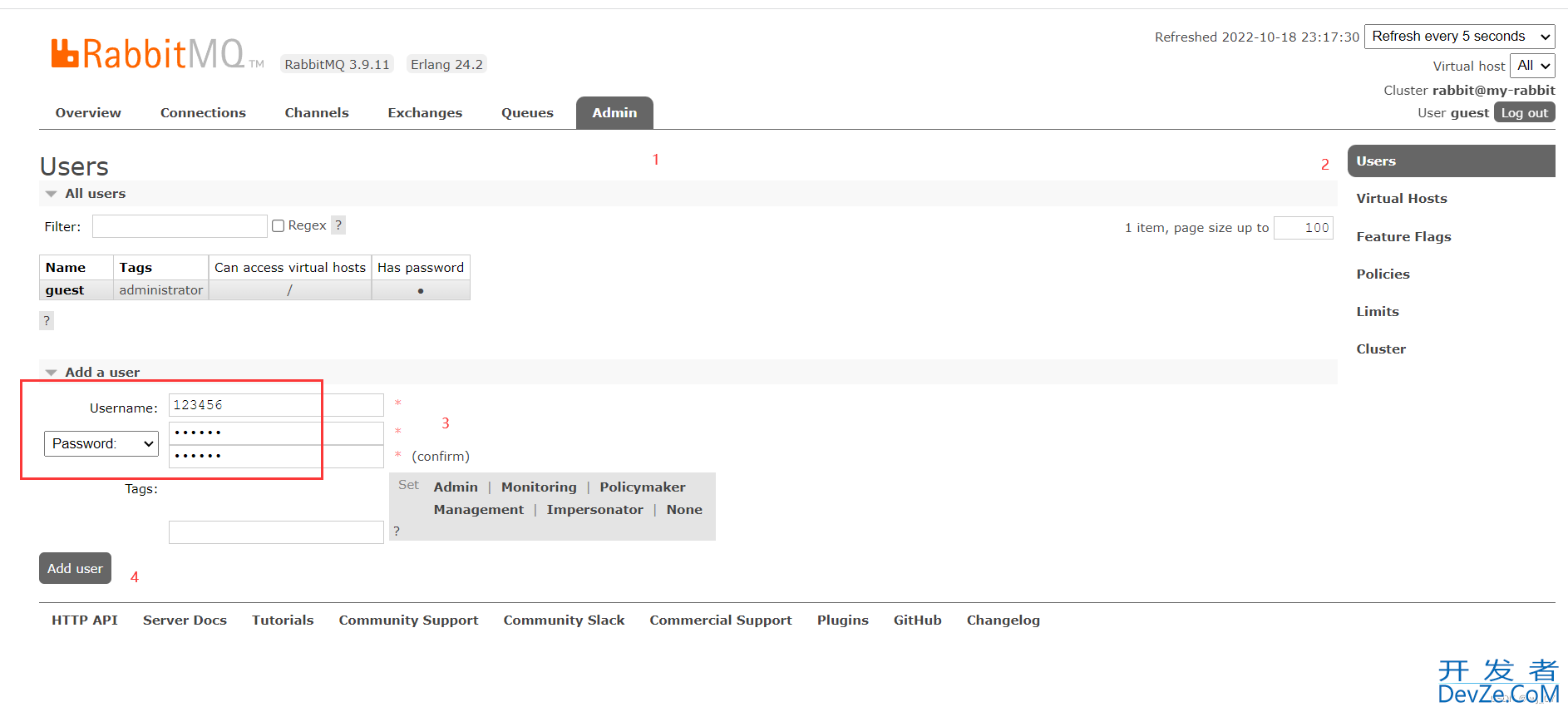Set the Policymaker tag

coord(643,487)
